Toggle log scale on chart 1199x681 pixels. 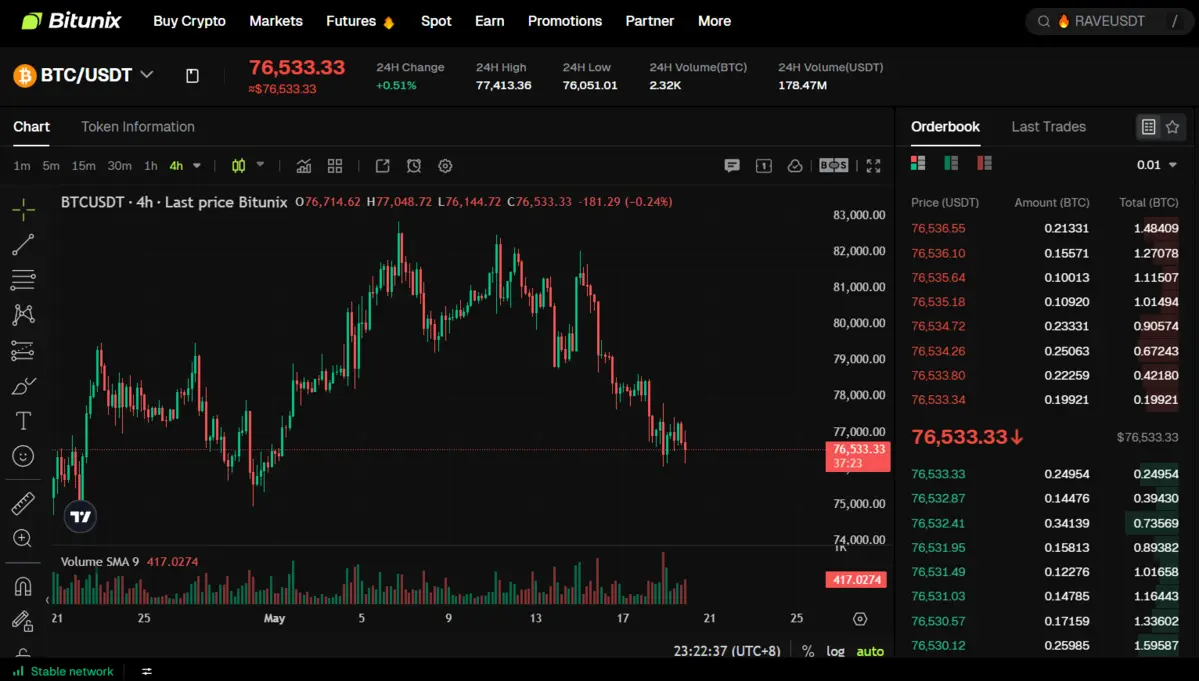(x=835, y=651)
